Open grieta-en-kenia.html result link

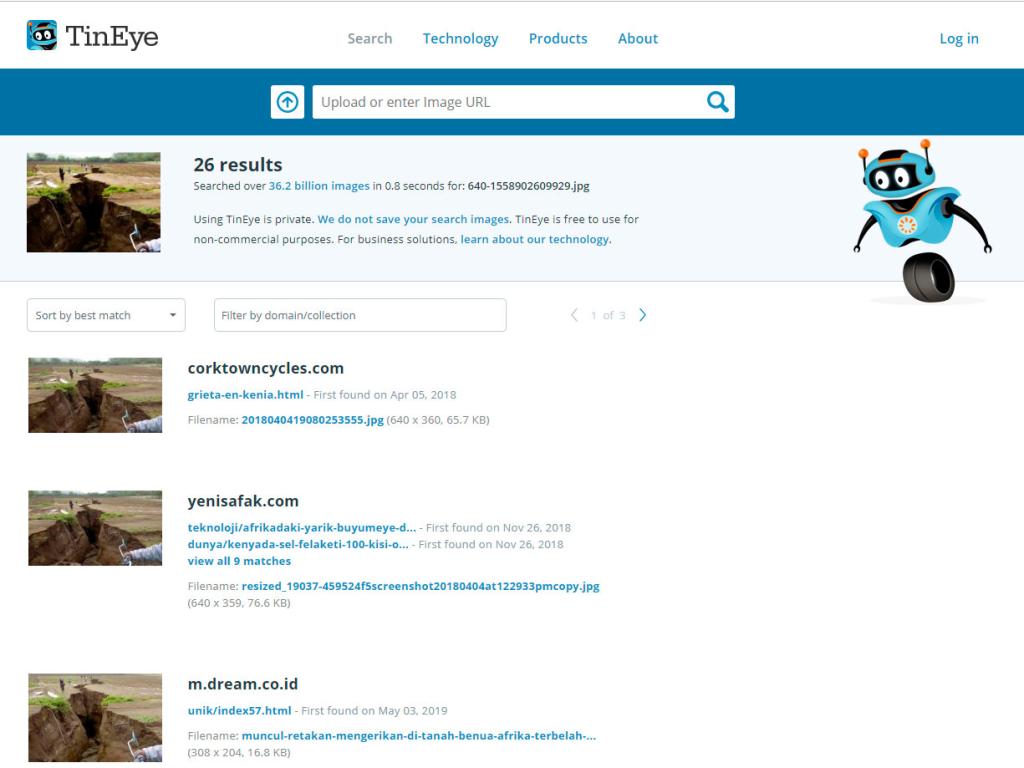246,395
